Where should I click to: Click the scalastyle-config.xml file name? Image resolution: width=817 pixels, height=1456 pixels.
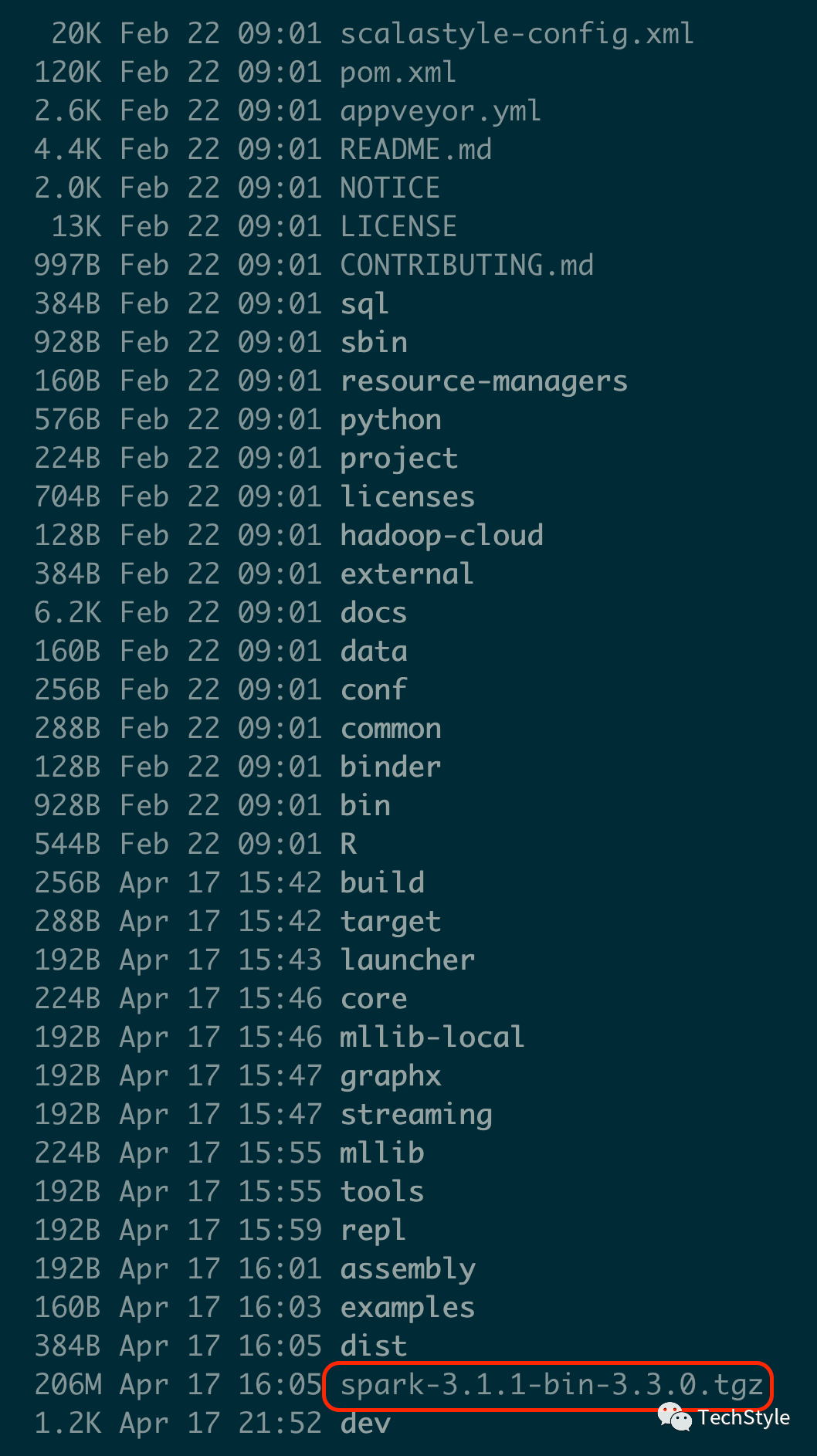pyautogui.click(x=517, y=34)
